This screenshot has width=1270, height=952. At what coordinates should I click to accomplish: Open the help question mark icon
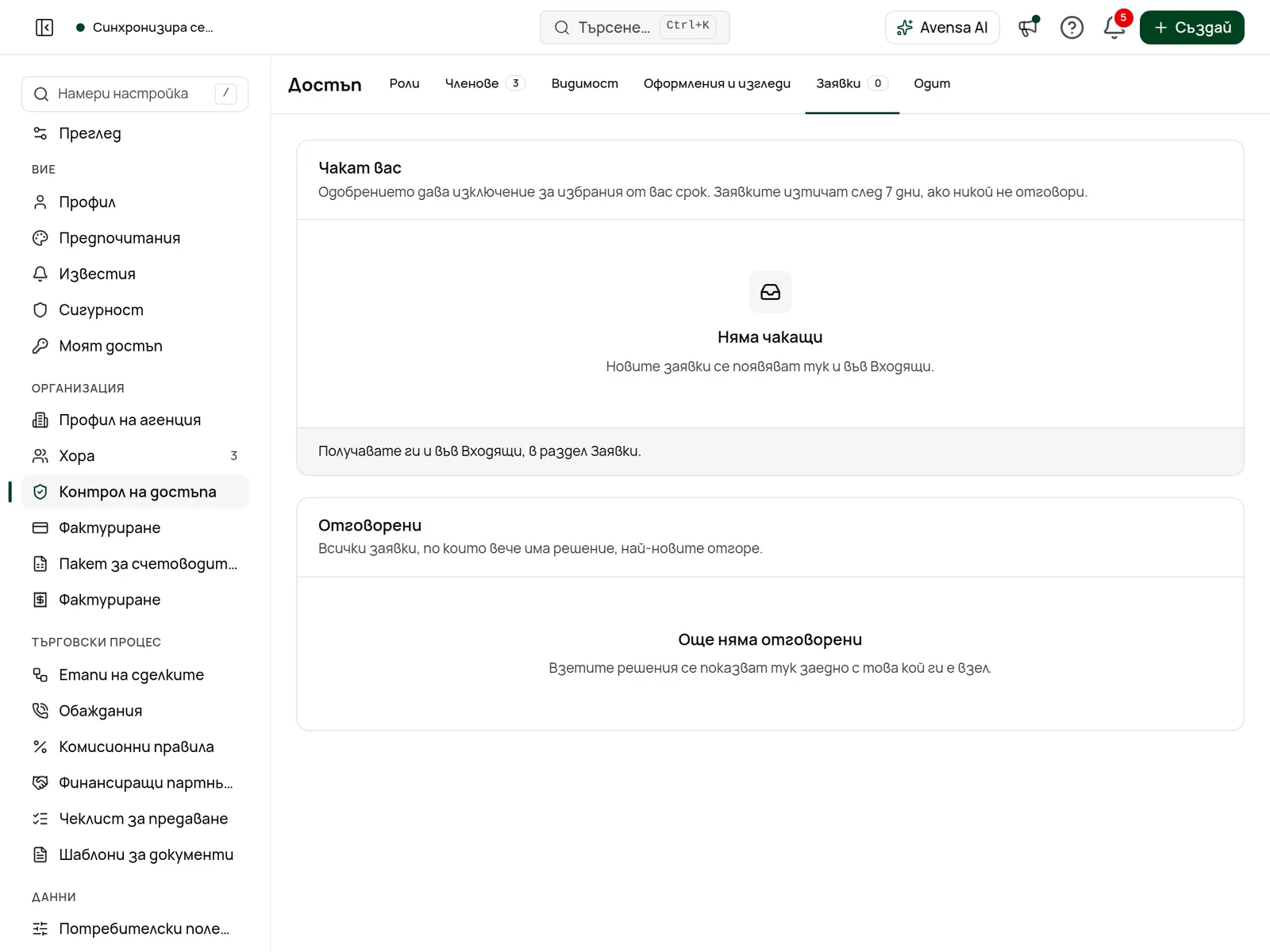tap(1072, 28)
